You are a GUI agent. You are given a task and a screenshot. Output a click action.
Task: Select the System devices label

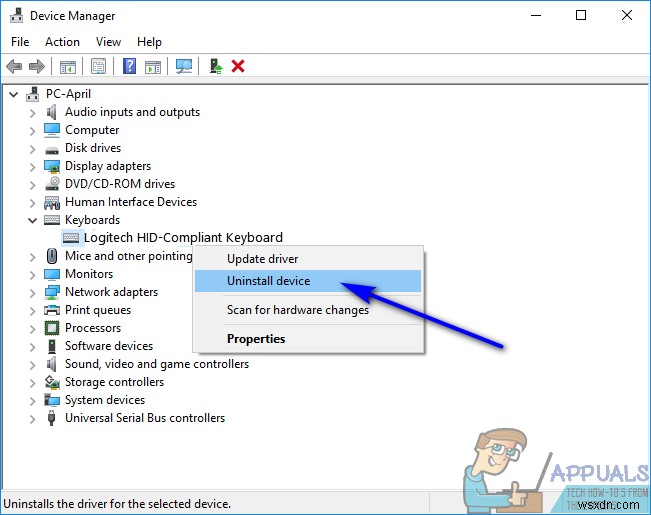pyautogui.click(x=105, y=400)
